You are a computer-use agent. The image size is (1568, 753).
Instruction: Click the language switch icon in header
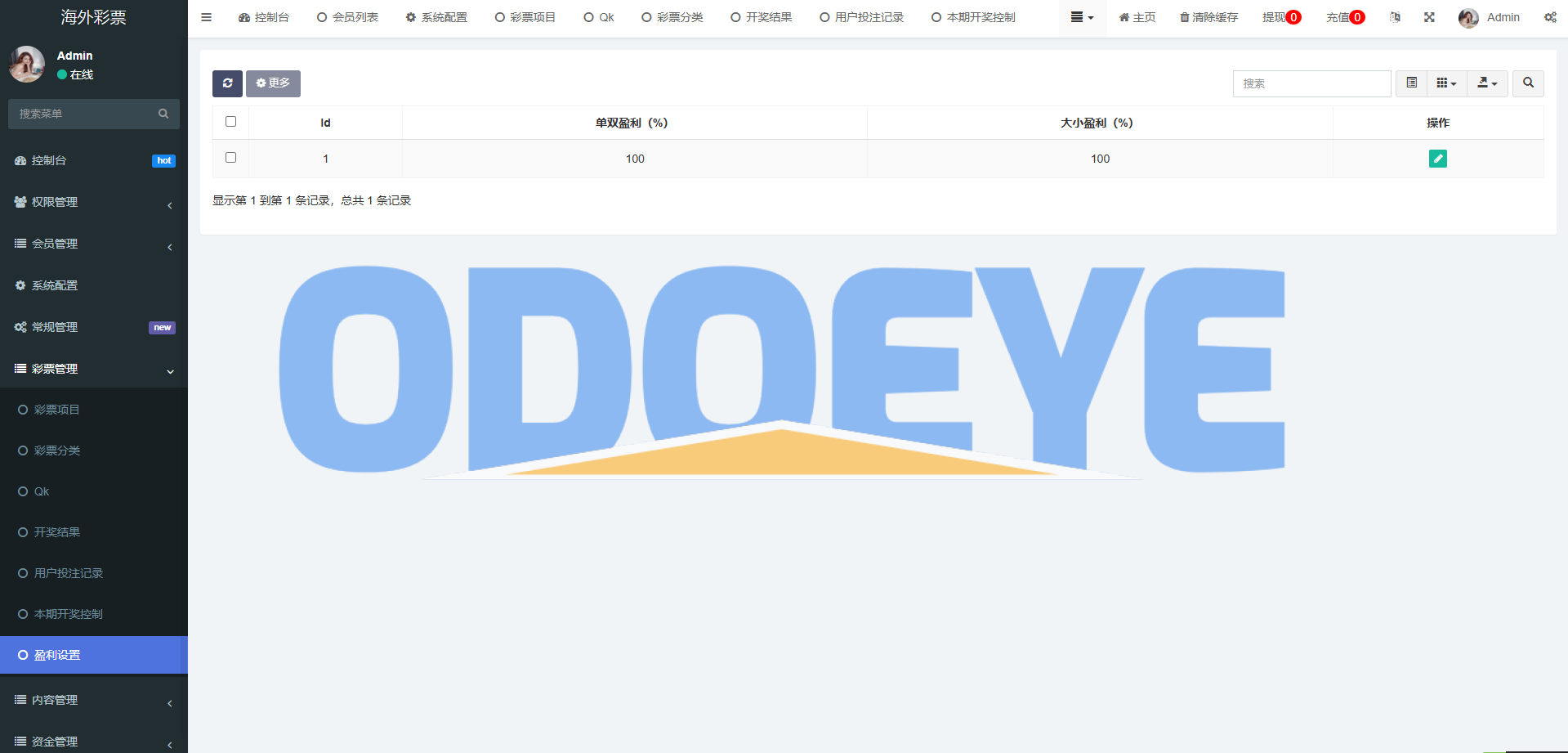point(1395,17)
